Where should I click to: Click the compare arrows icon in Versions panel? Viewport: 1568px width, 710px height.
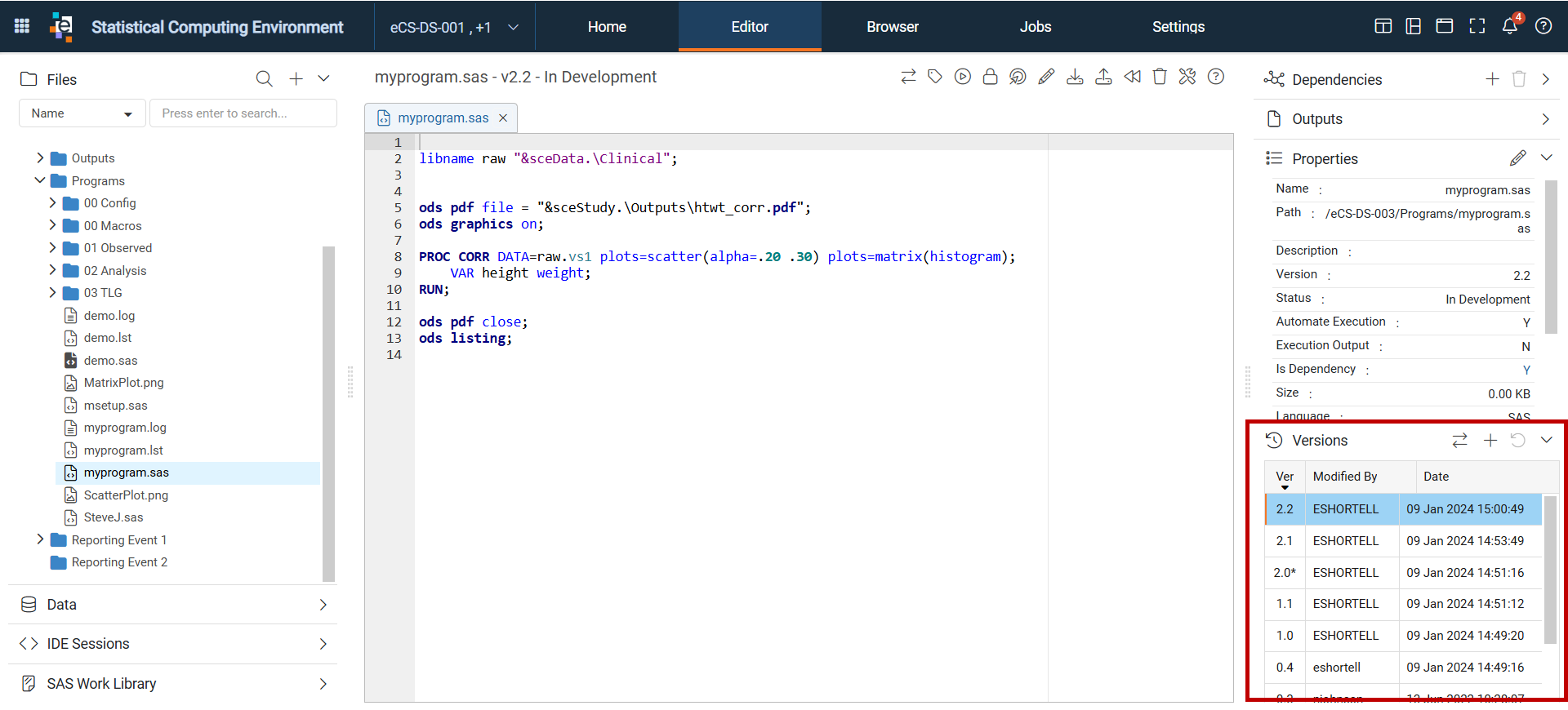1459,441
